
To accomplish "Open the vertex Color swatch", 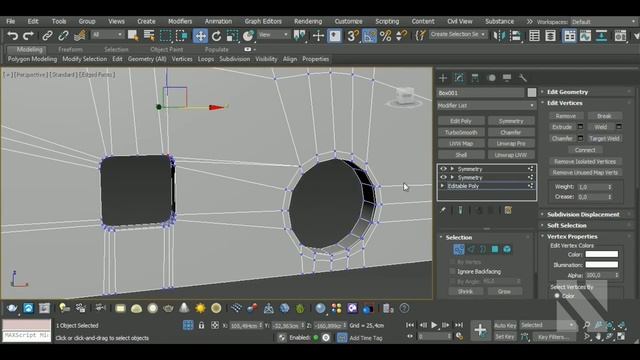I will tap(601, 254).
